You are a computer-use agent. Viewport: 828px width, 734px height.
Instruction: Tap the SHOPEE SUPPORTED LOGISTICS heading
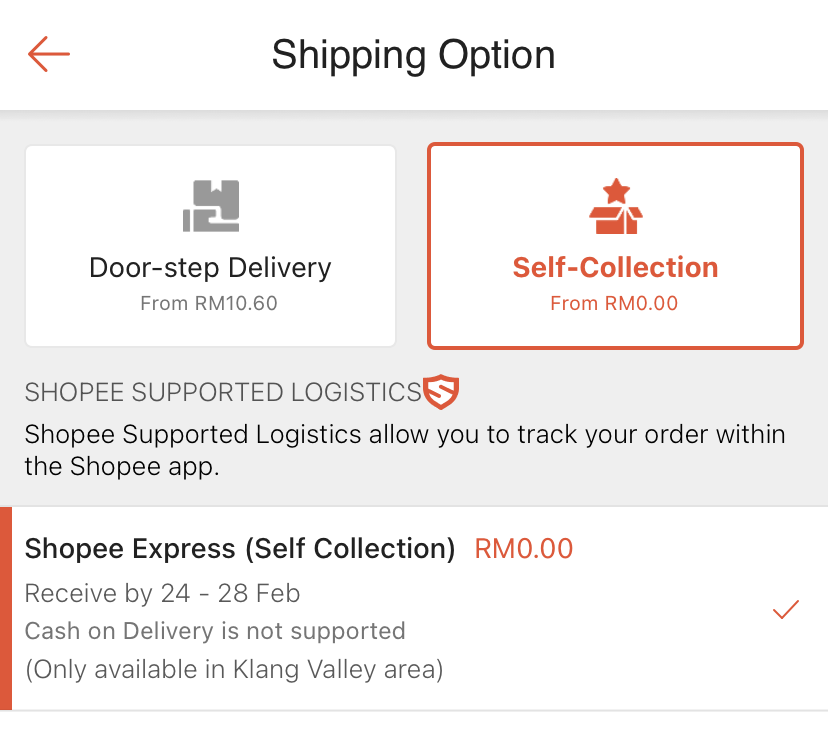[x=223, y=393]
